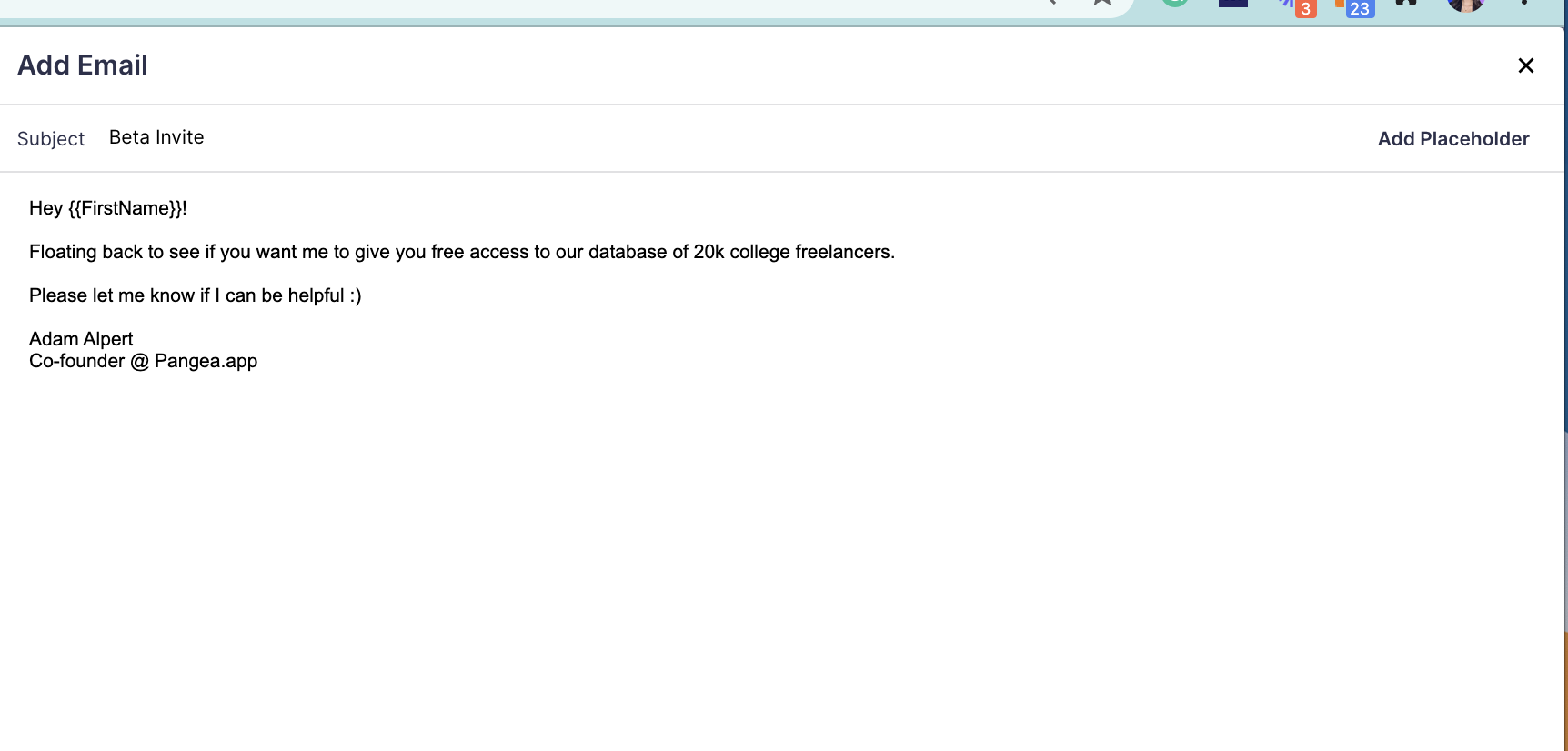
Task: Open the Chrome profile avatar
Action: [1466, 4]
